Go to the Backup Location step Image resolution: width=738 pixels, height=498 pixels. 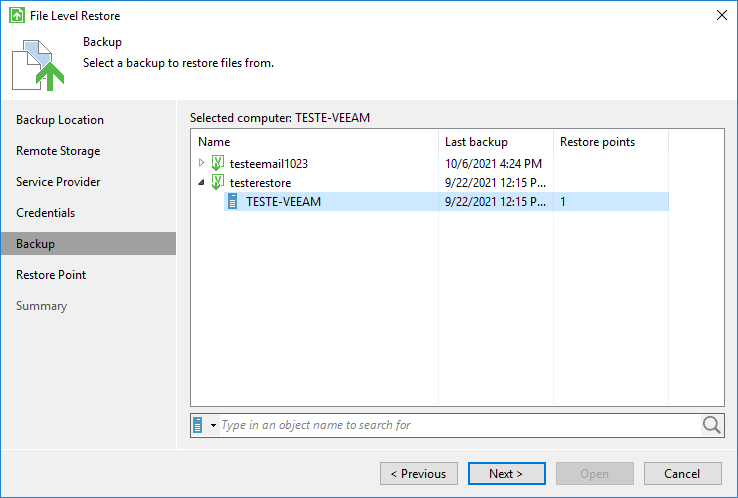(60, 120)
